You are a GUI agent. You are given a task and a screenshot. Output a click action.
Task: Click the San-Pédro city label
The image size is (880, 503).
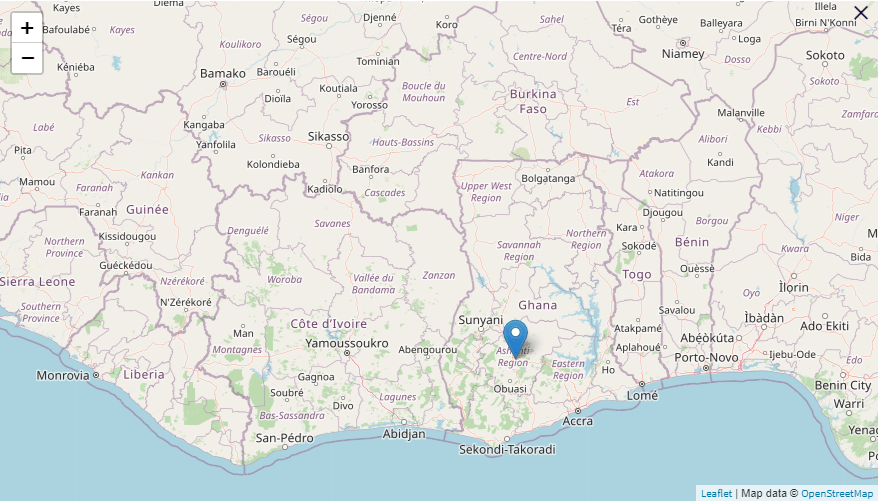click(x=285, y=438)
